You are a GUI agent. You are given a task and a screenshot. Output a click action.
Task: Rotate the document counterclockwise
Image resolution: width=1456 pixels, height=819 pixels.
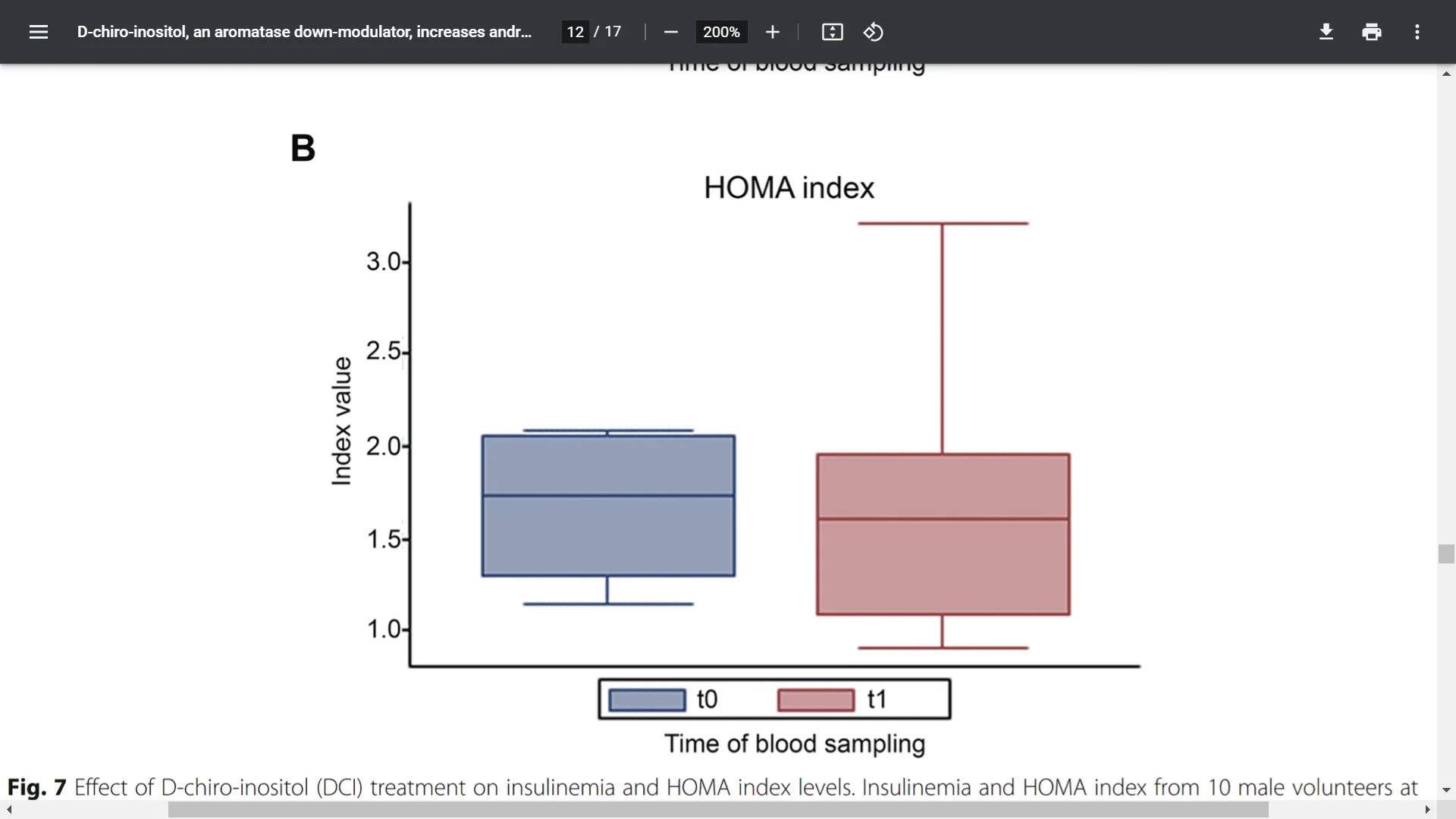873,32
